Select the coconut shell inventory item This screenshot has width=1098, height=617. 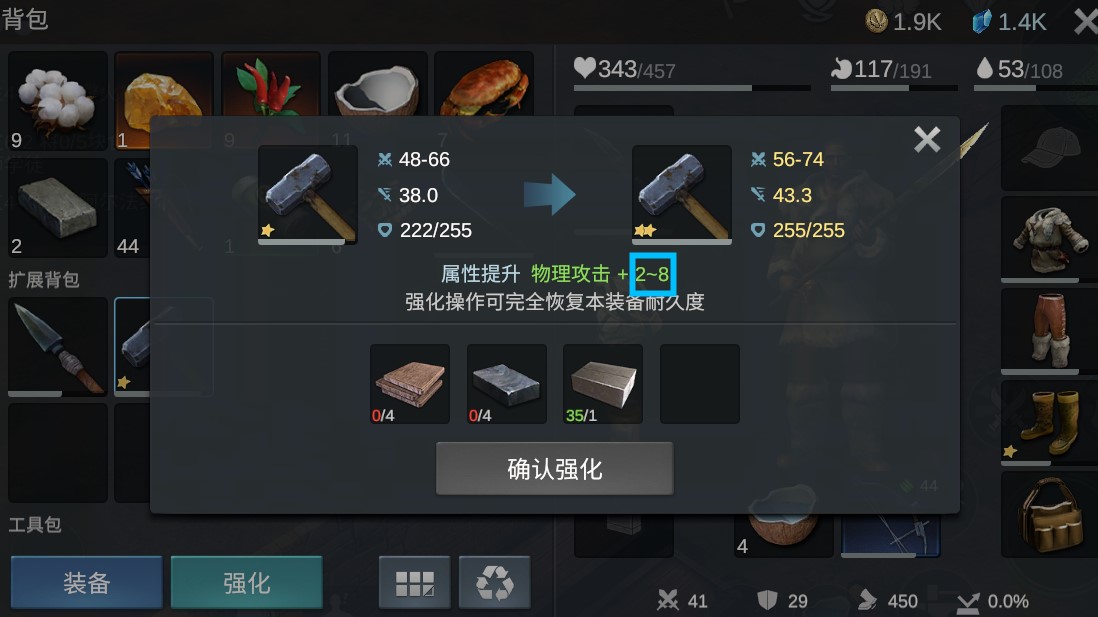coord(377,84)
